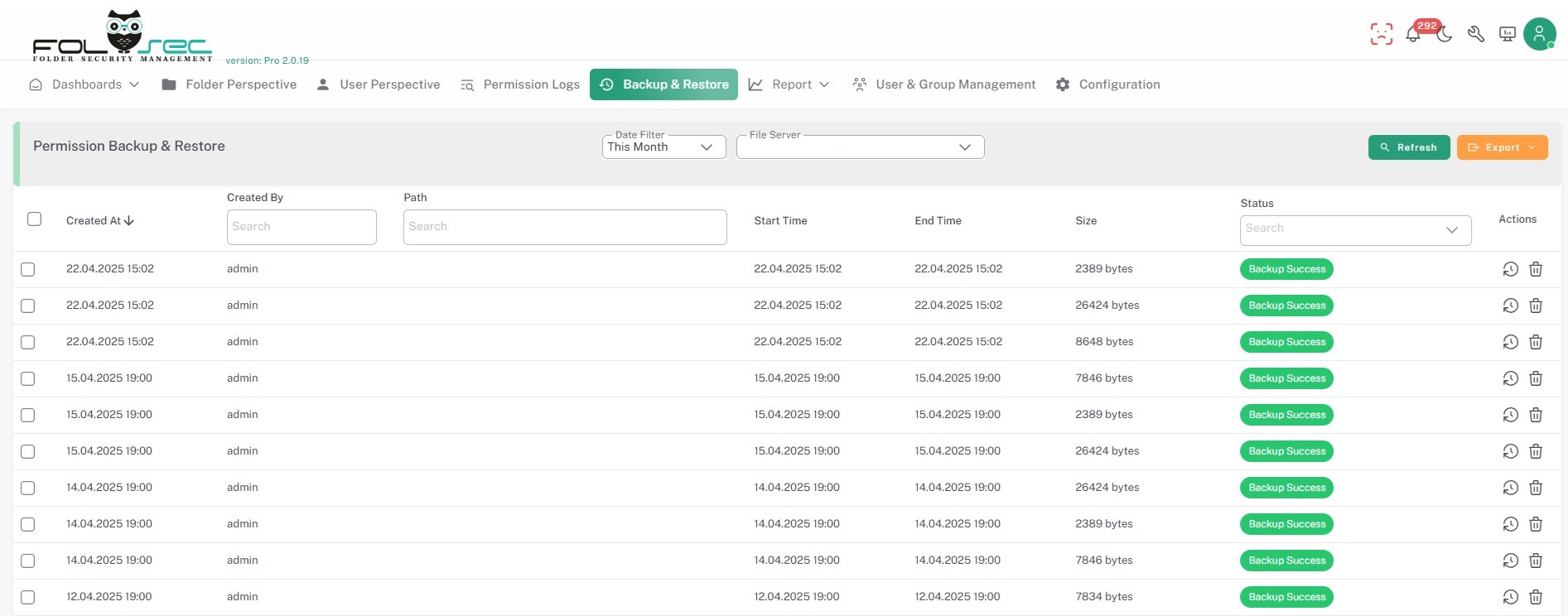Check the select-all checkbox in table header
The image size is (1568, 616).
[34, 219]
